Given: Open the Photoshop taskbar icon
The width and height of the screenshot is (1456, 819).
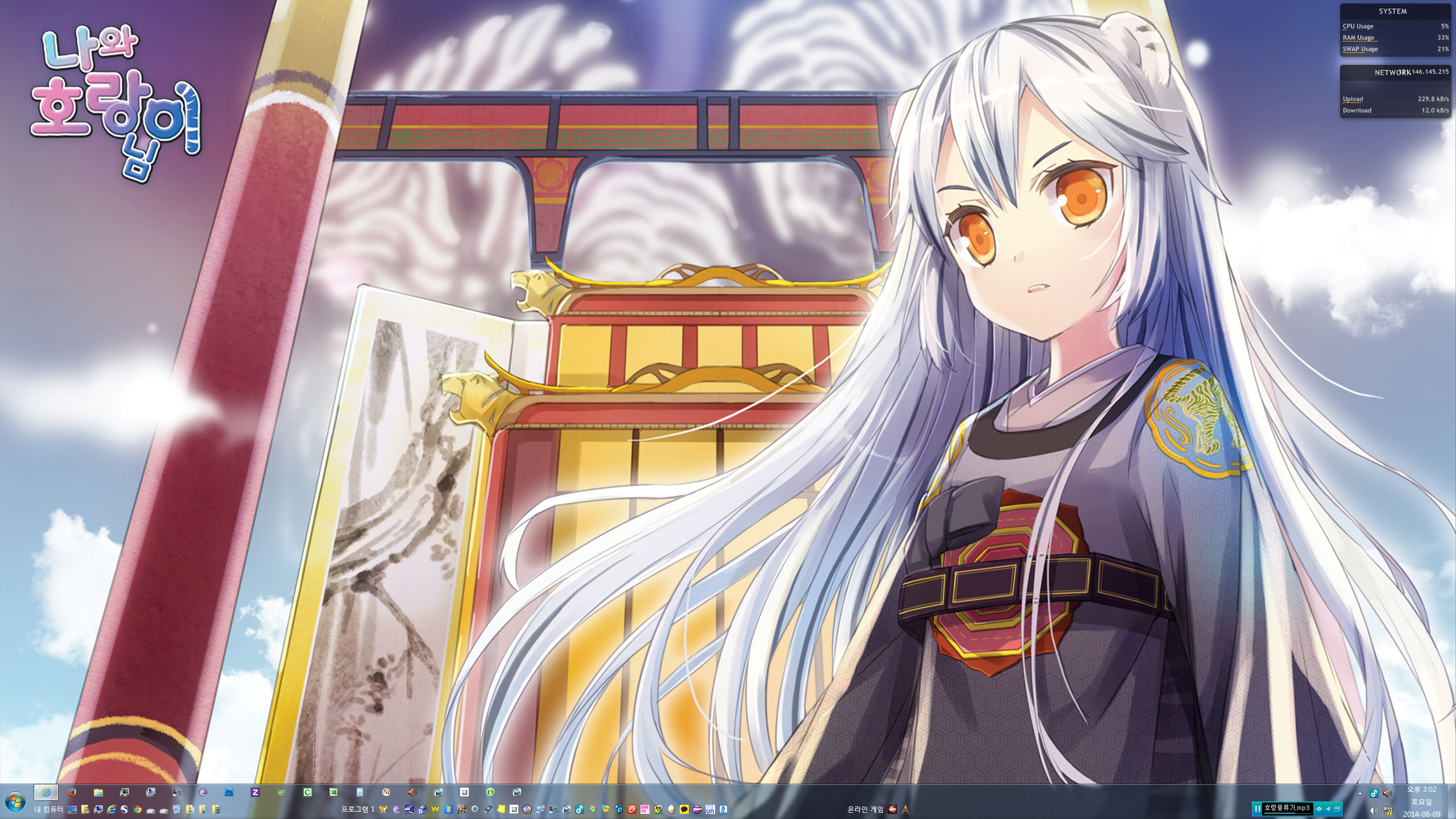Looking at the screenshot, I should [x=229, y=792].
